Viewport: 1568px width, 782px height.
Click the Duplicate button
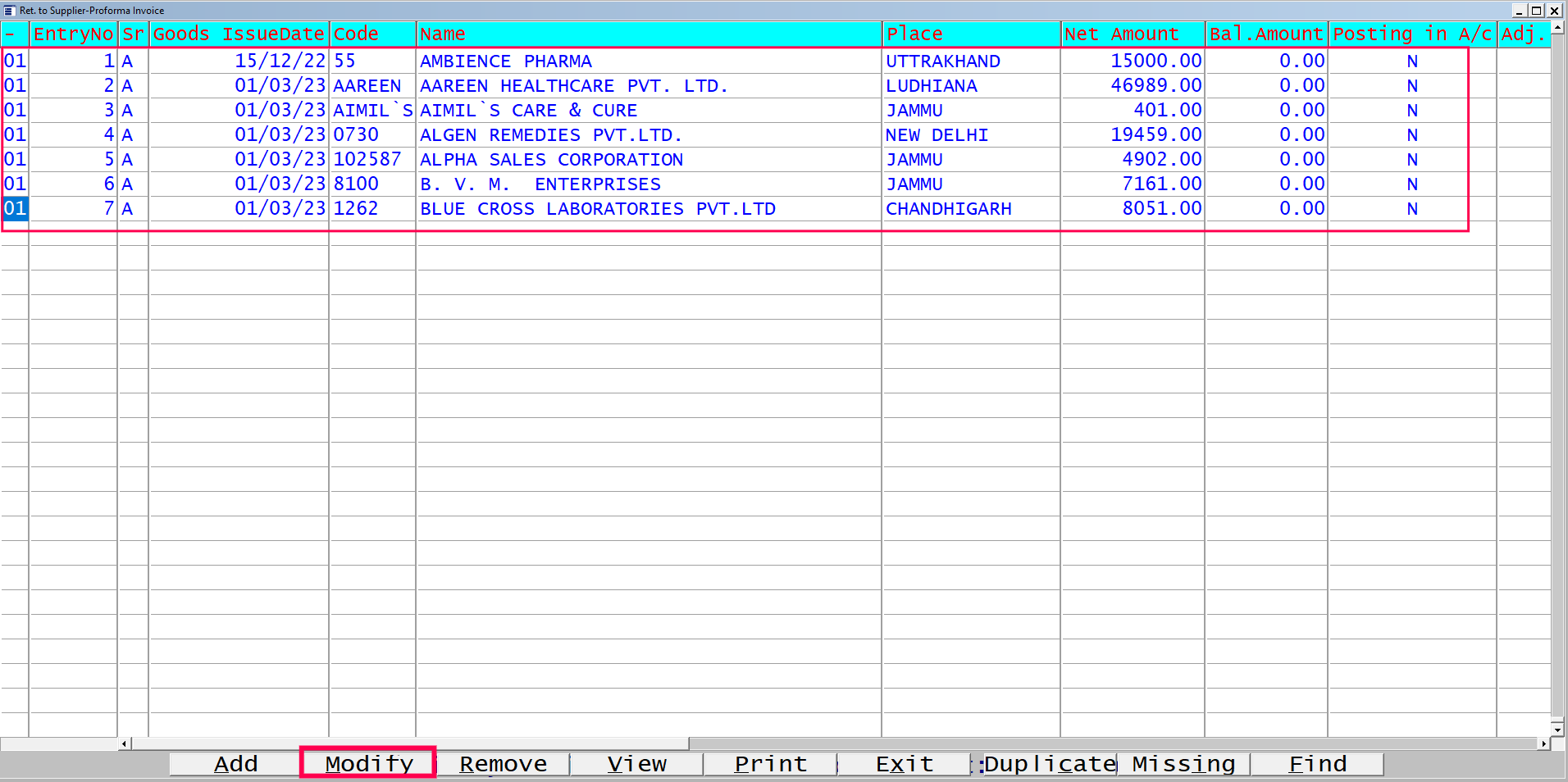click(x=1049, y=764)
